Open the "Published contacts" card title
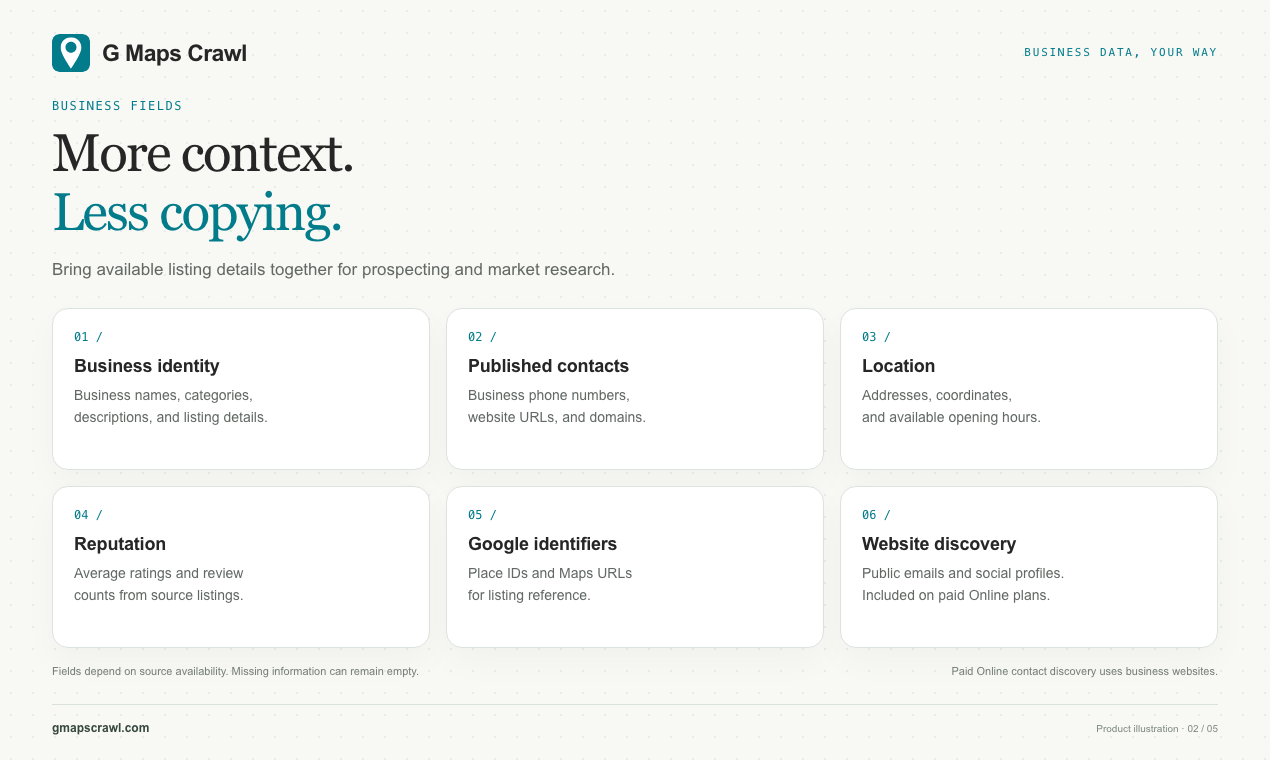The height and width of the screenshot is (760, 1270). point(549,366)
